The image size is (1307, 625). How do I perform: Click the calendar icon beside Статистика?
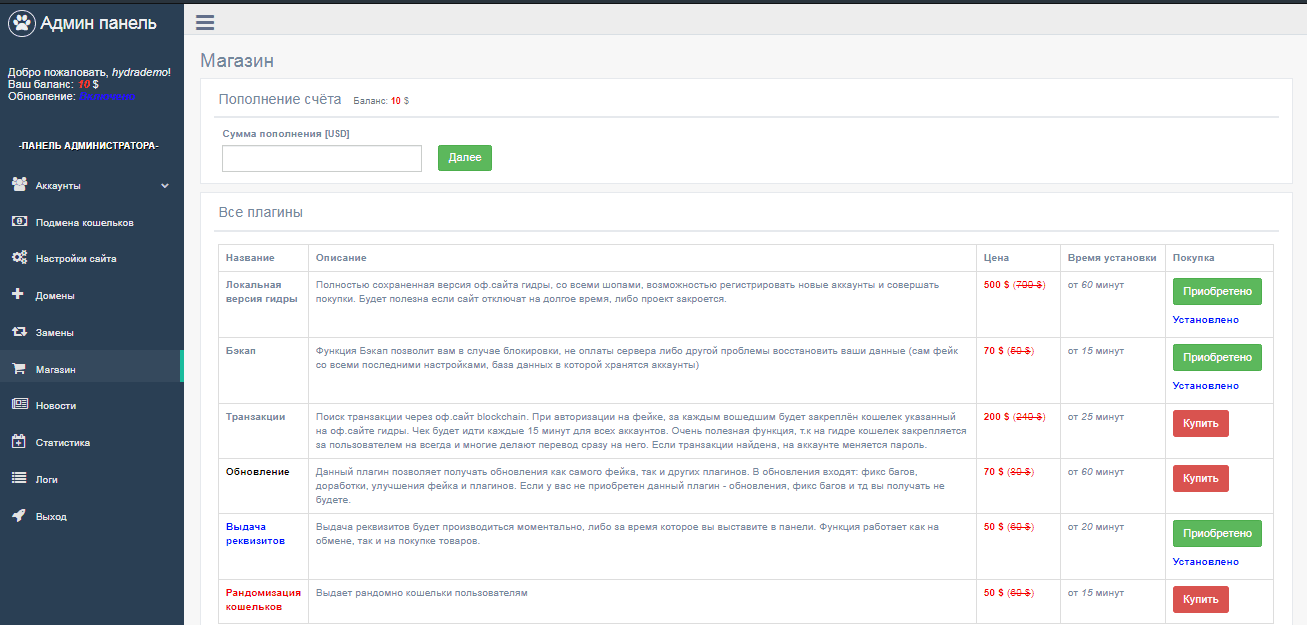click(18, 442)
